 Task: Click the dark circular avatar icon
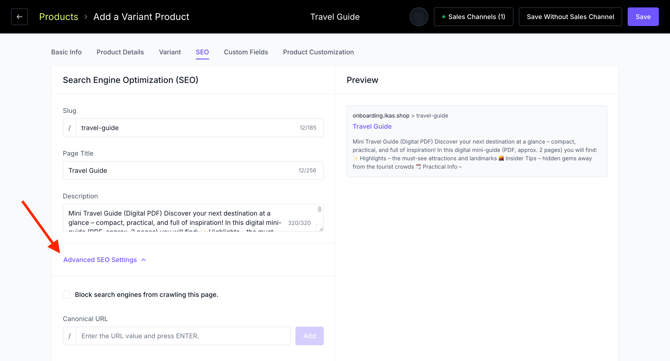pos(419,17)
